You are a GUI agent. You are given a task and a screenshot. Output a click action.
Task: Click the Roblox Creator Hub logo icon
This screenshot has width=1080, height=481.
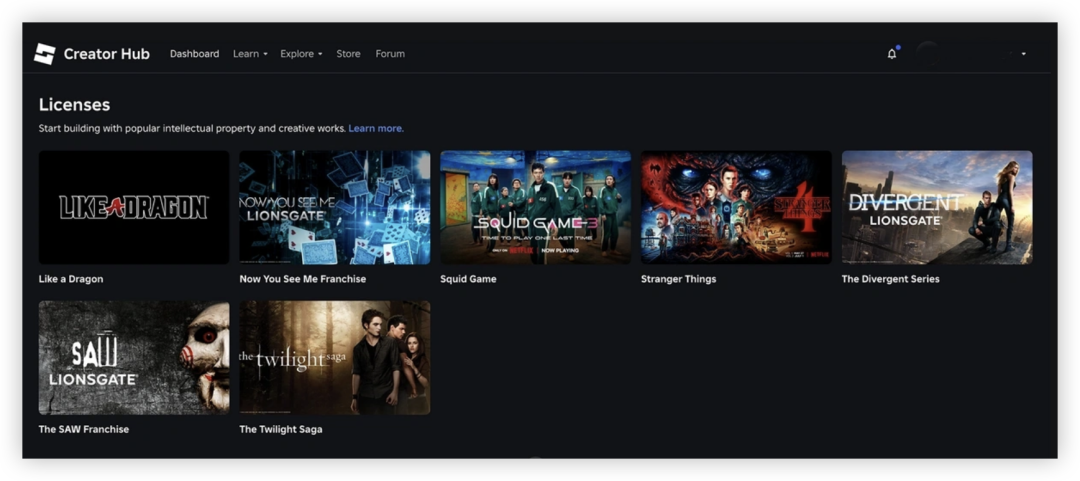(x=44, y=54)
